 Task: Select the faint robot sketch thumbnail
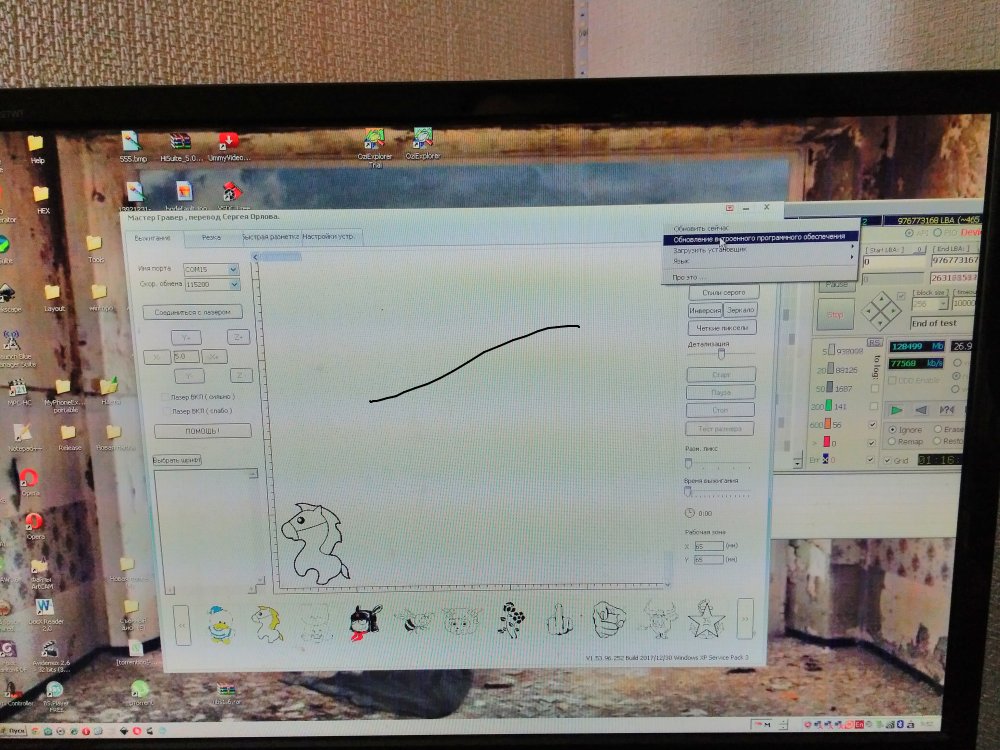(x=316, y=623)
